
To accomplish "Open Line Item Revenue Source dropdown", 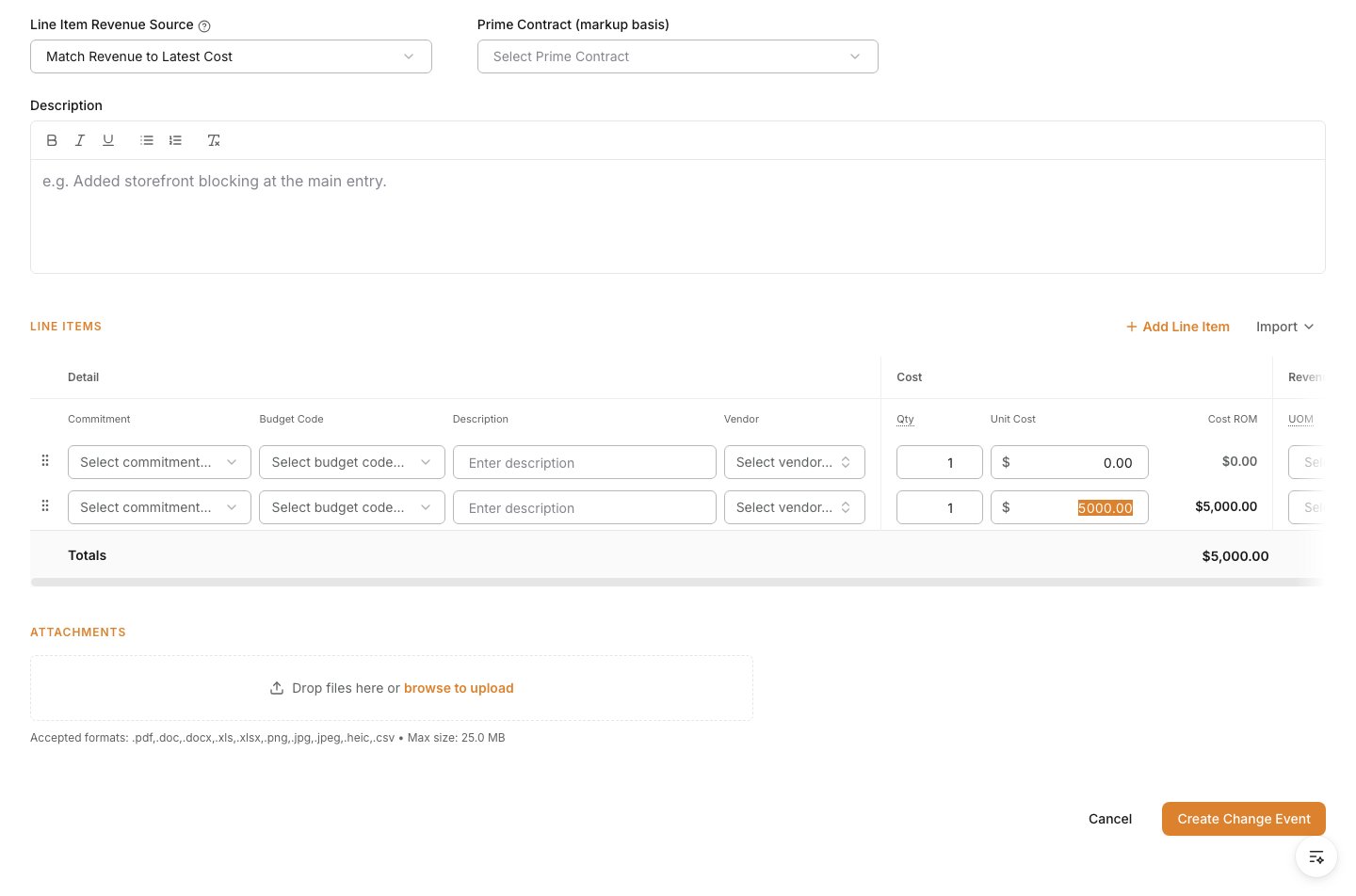I will (231, 56).
